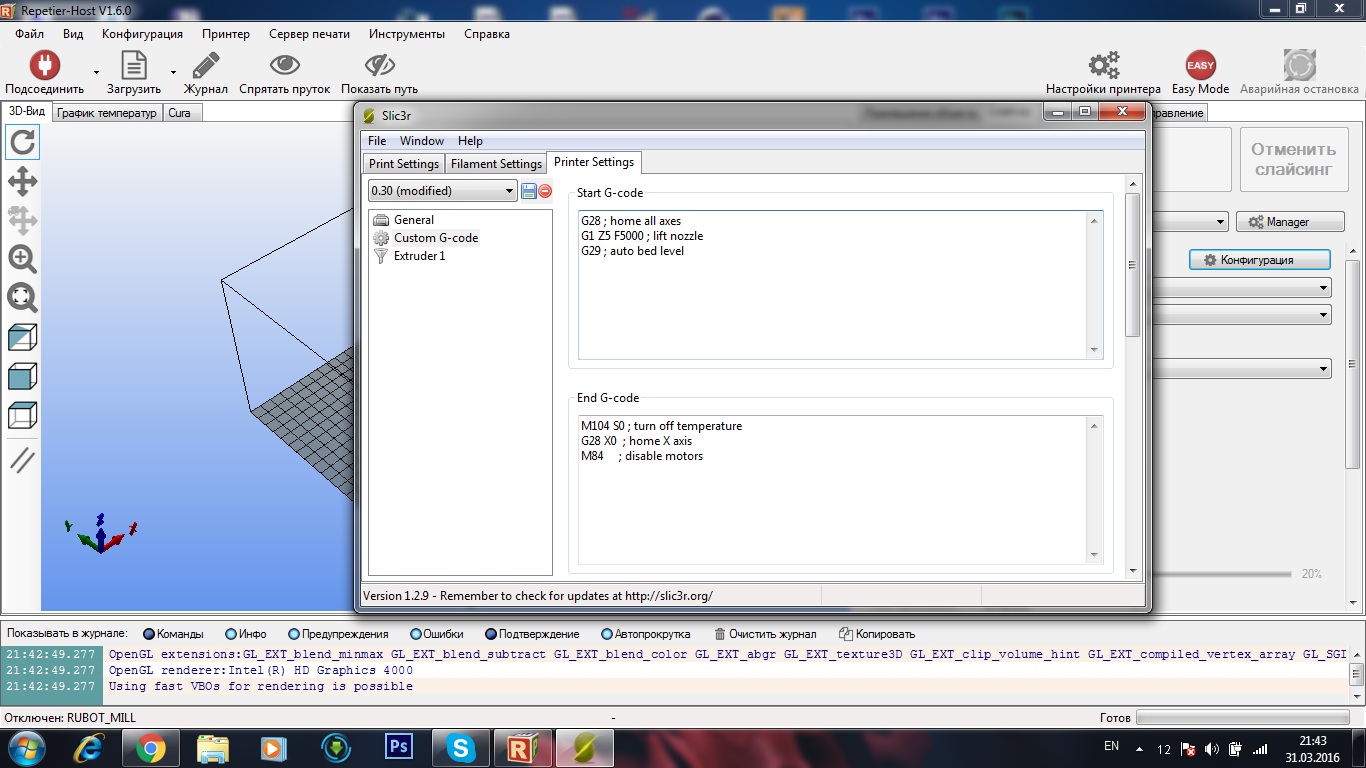
Task: Open Google Chrome from the taskbar
Action: [151, 747]
